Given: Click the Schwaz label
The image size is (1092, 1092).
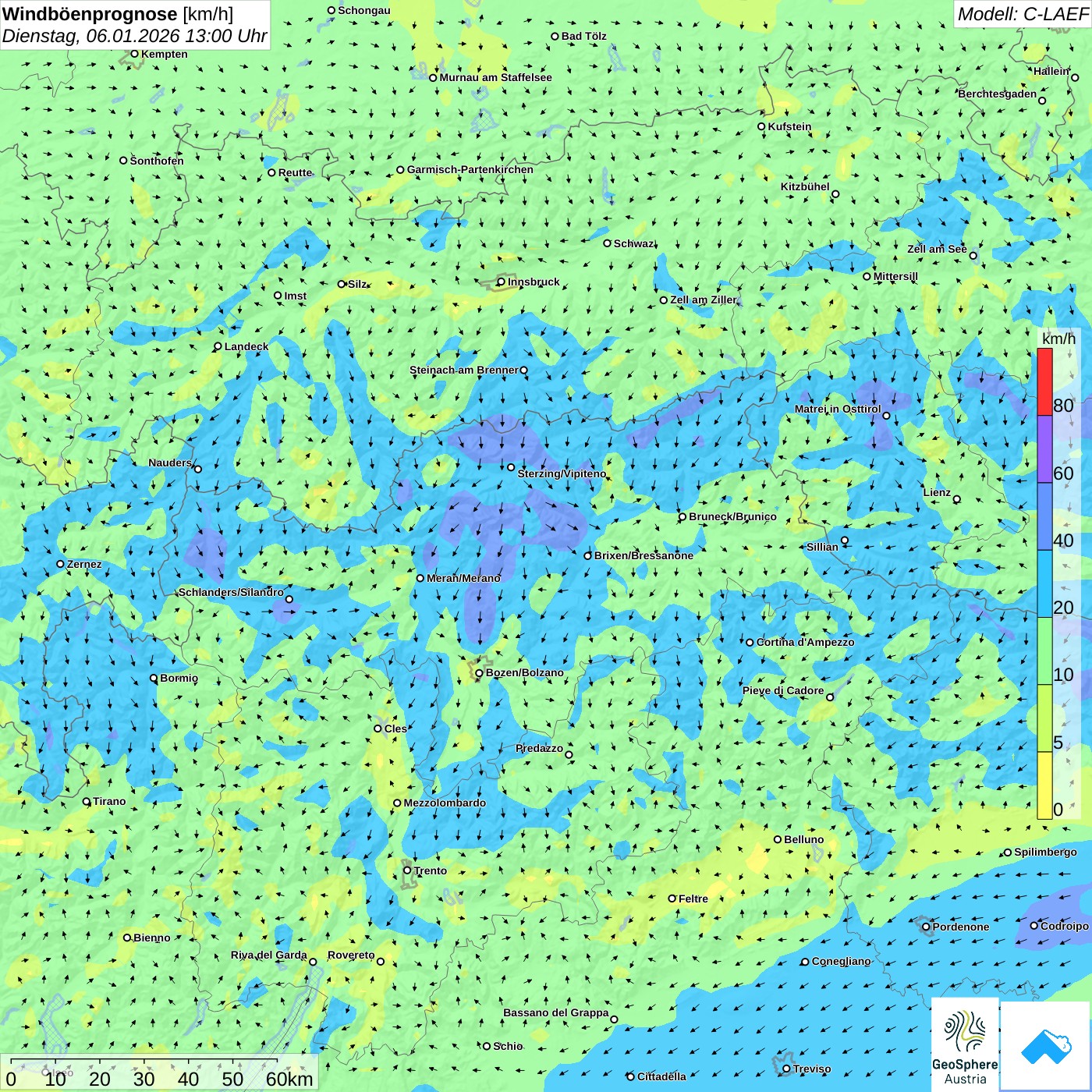Looking at the screenshot, I should pyautogui.click(x=634, y=243).
